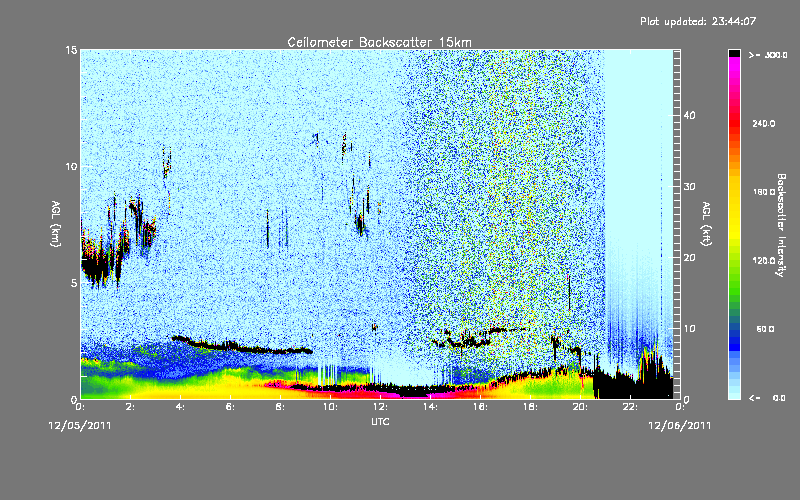Click the colorbar label 240.0

coord(764,123)
